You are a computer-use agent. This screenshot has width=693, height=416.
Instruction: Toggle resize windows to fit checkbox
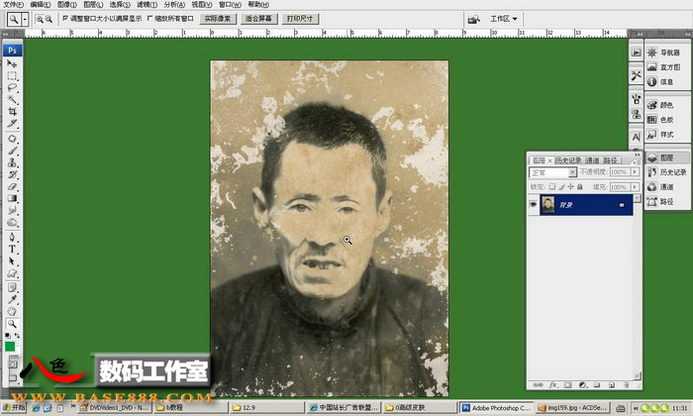click(x=66, y=18)
